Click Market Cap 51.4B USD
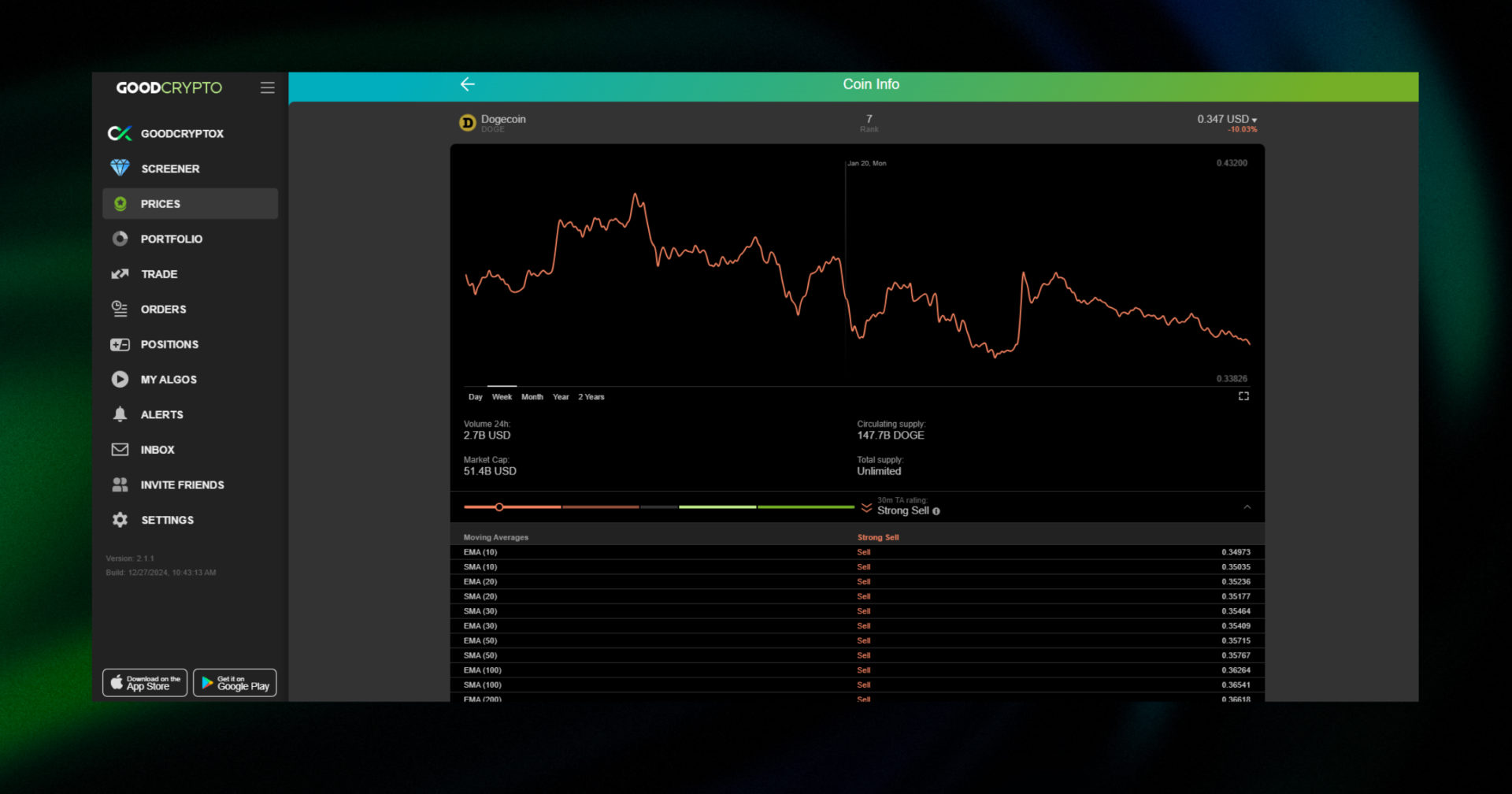This screenshot has width=1512, height=794. click(x=490, y=466)
